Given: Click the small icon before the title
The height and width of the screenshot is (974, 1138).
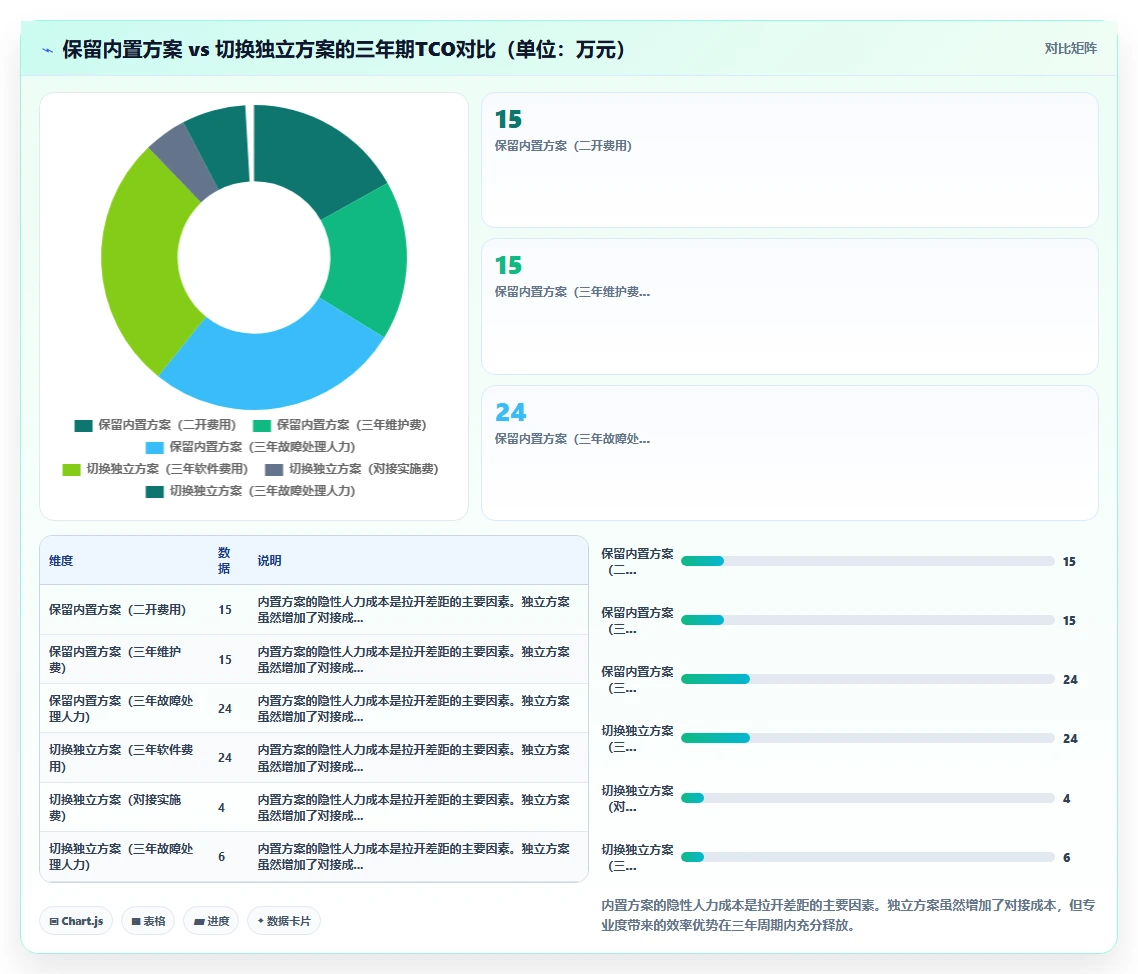Looking at the screenshot, I should click(x=48, y=50).
